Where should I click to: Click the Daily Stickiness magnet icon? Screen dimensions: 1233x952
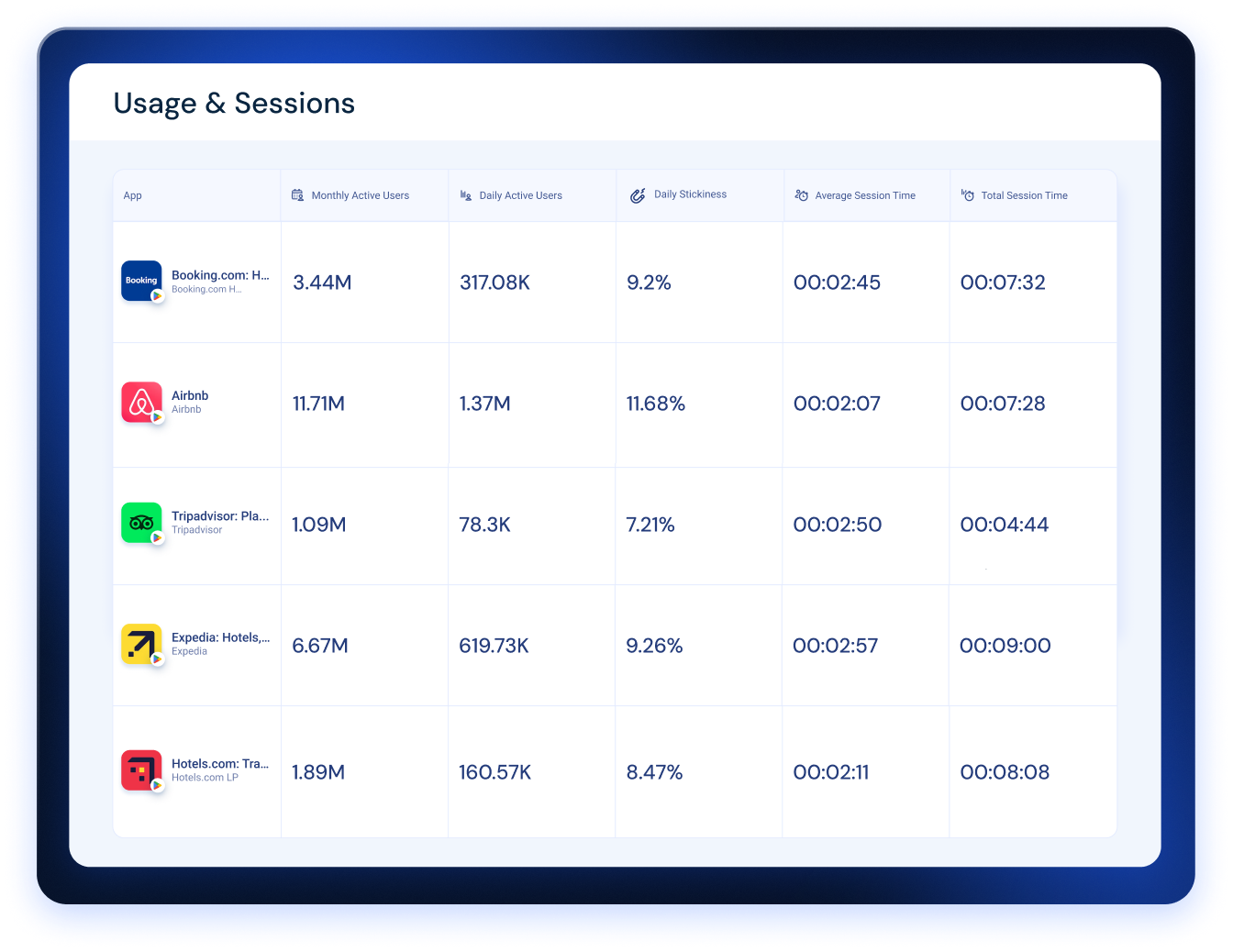pos(638,195)
